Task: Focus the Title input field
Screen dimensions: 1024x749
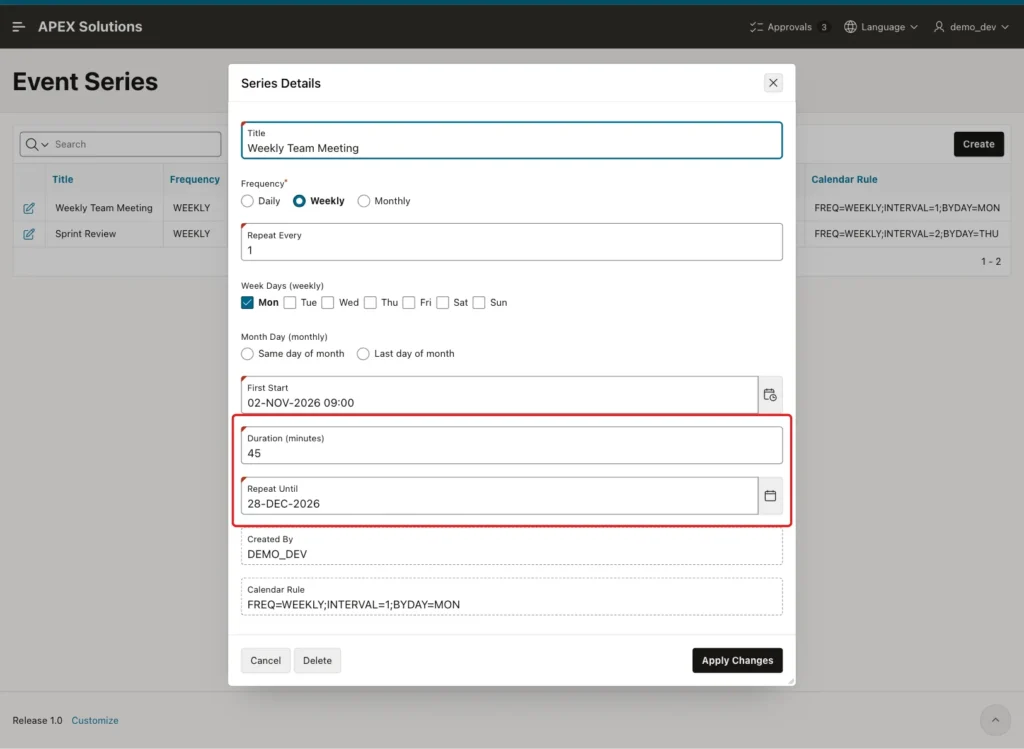Action: (511, 140)
